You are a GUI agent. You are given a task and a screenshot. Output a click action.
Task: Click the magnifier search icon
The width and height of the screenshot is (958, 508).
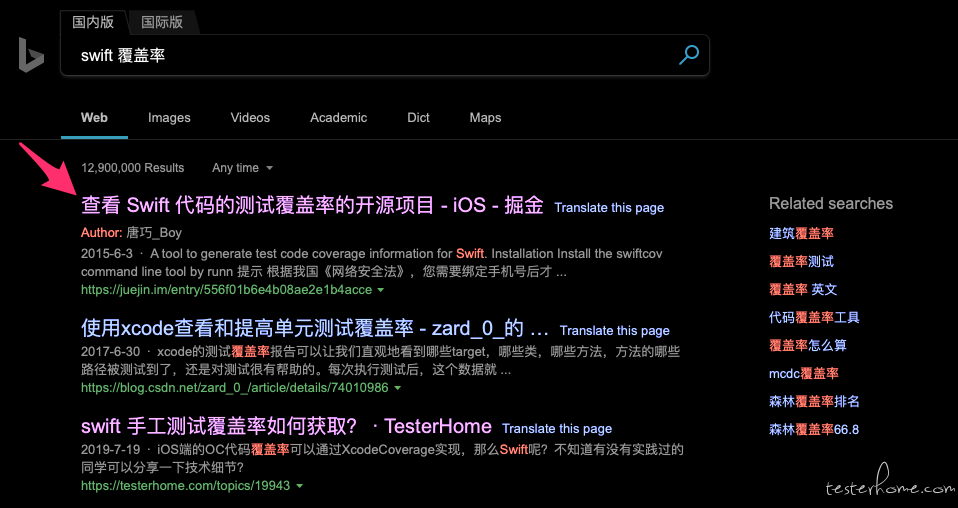tap(689, 54)
